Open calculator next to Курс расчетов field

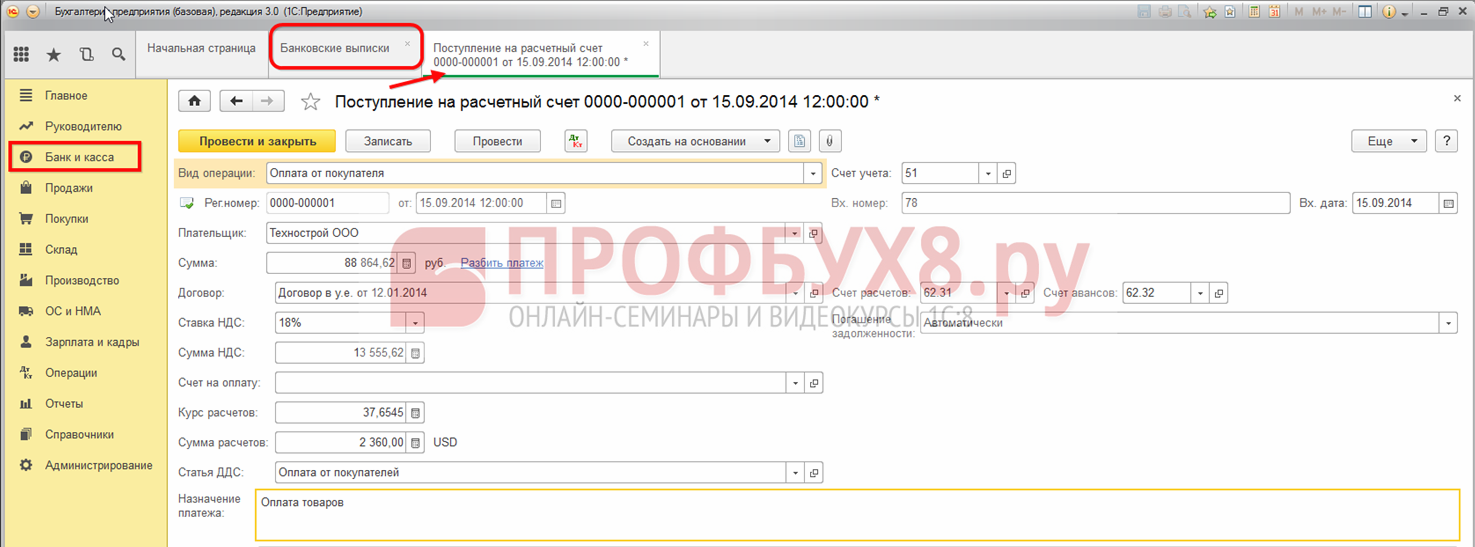tap(416, 412)
